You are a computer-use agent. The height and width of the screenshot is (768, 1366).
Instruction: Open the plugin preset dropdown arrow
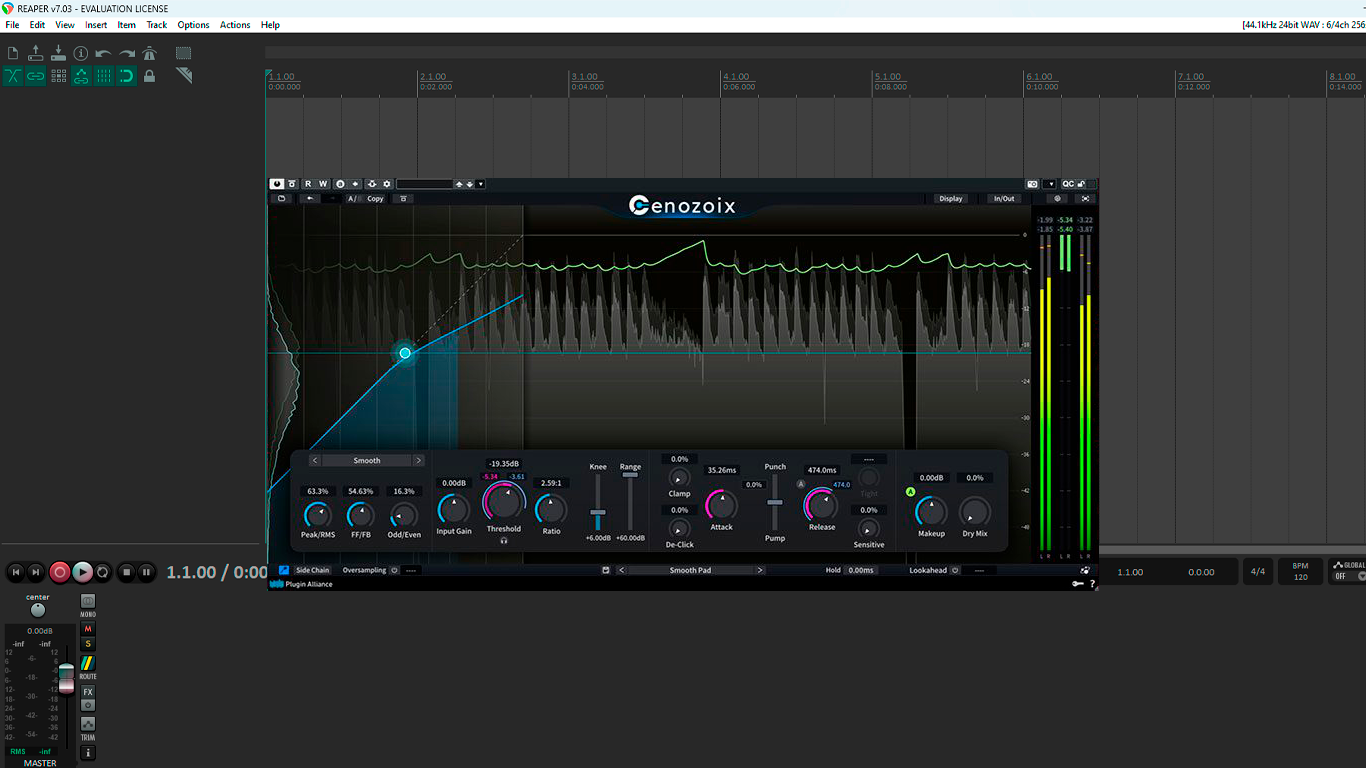(x=480, y=184)
